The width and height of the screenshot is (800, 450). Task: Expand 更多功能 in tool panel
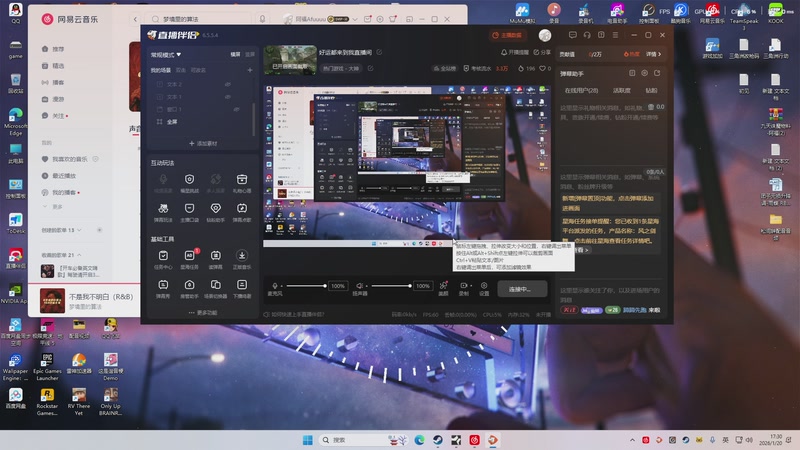(x=203, y=312)
